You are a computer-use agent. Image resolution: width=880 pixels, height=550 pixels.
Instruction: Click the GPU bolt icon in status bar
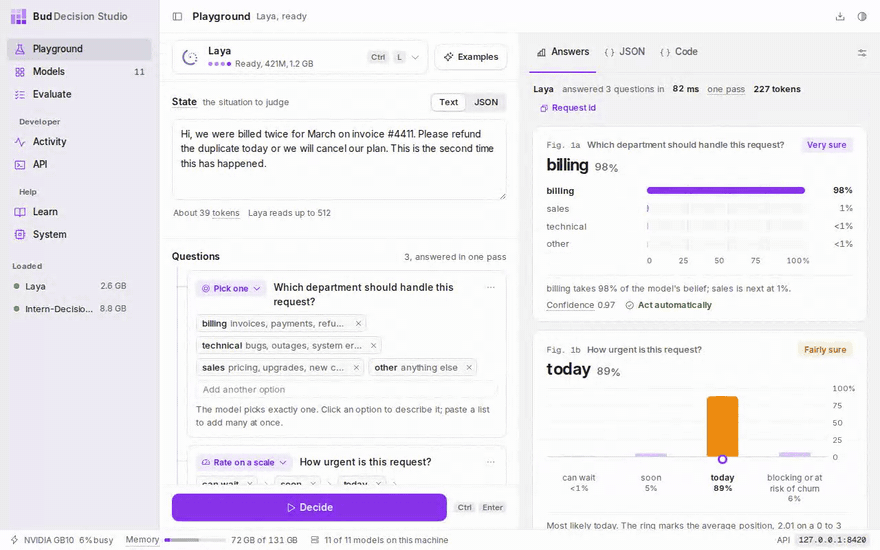15,540
